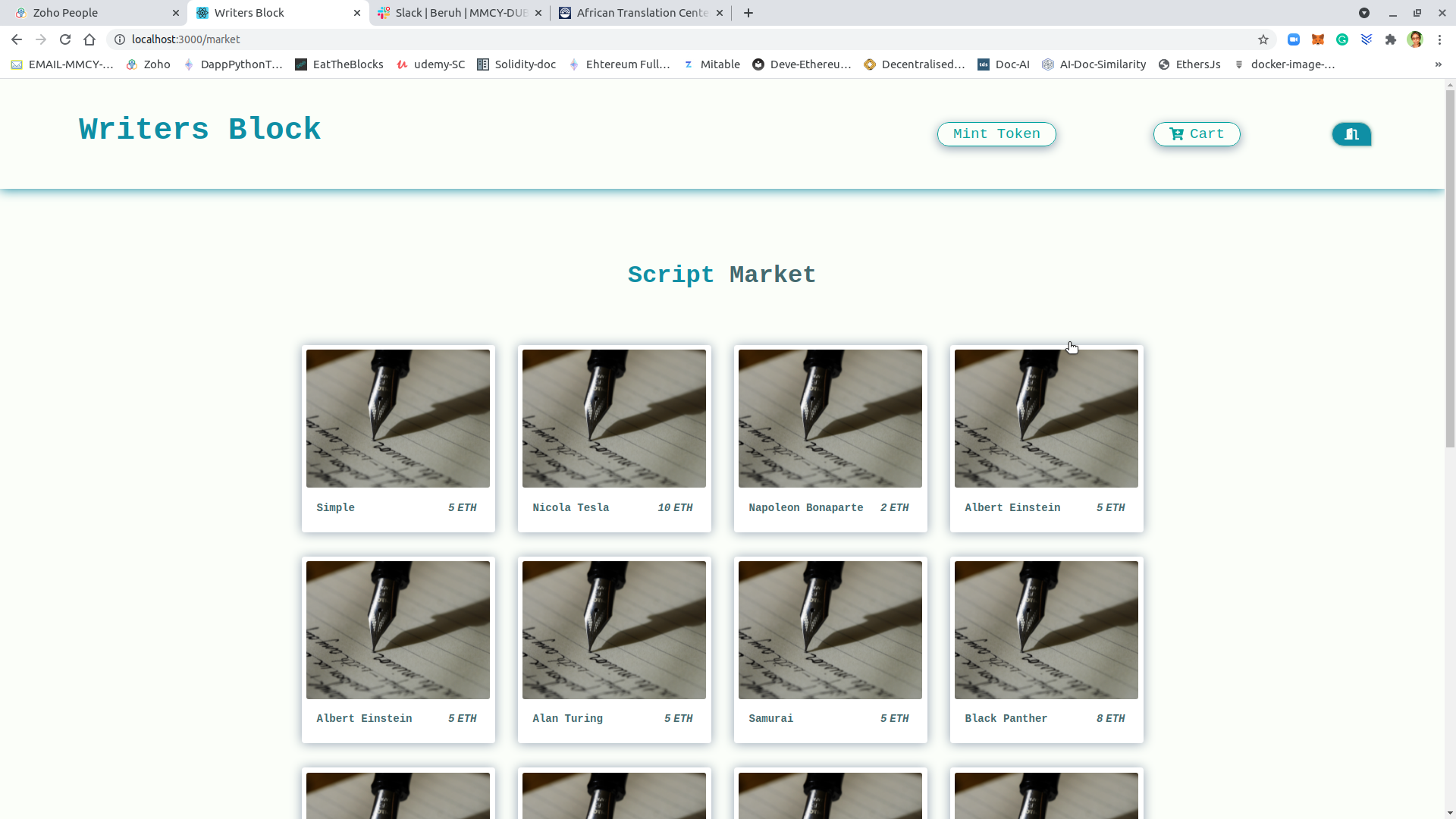Bookmark the page with the star icon

click(1263, 39)
